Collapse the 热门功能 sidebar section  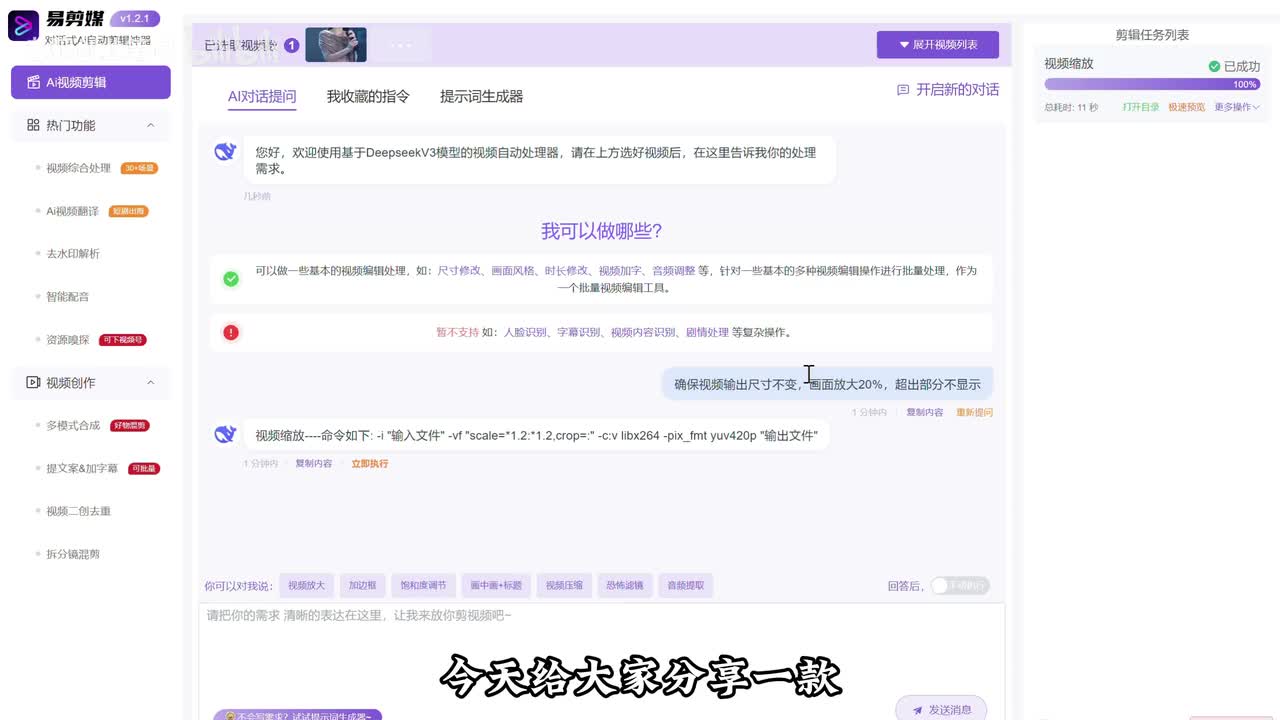click(x=151, y=126)
